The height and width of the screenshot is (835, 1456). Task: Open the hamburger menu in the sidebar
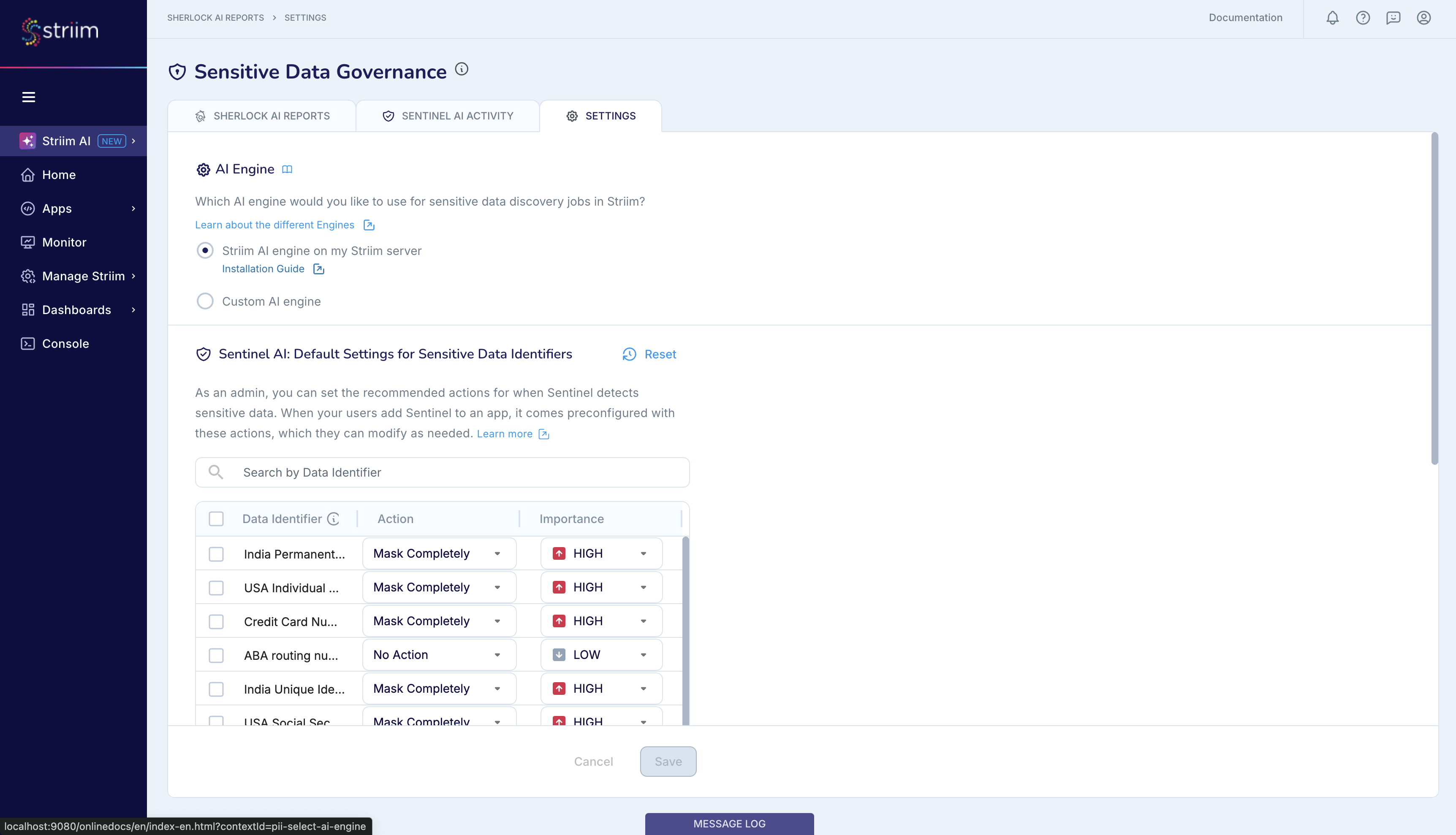tap(29, 97)
